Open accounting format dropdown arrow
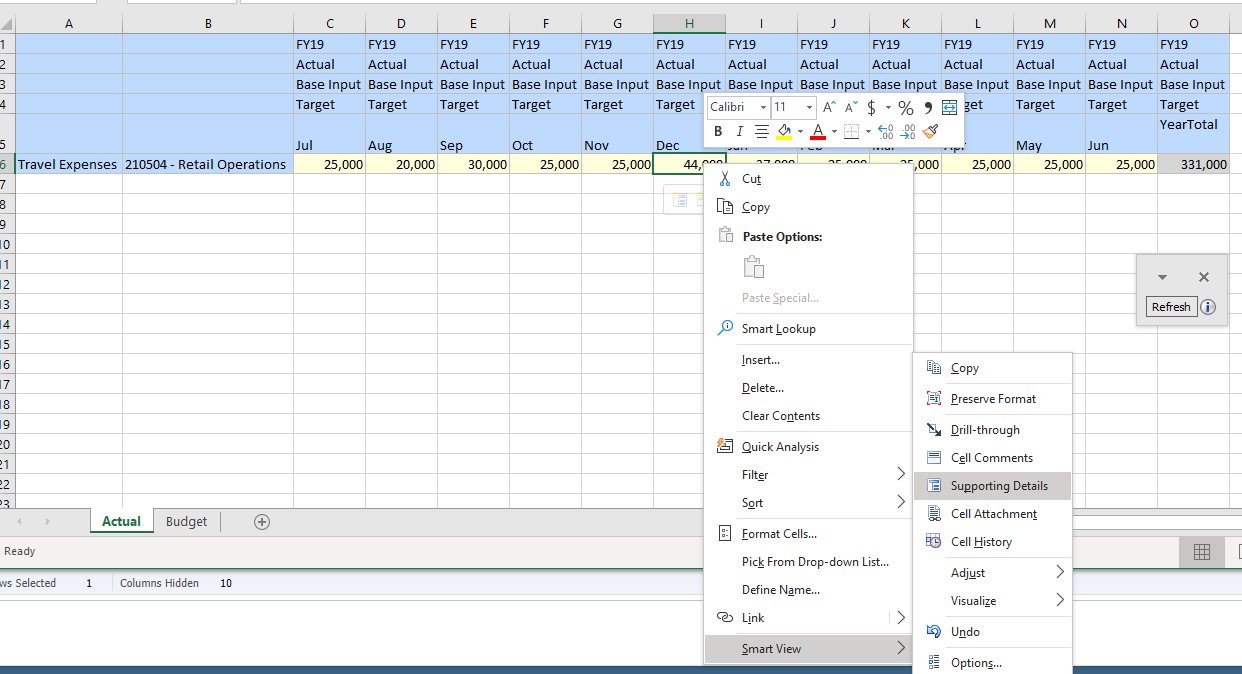Image resolution: width=1242 pixels, height=674 pixels. [888, 107]
